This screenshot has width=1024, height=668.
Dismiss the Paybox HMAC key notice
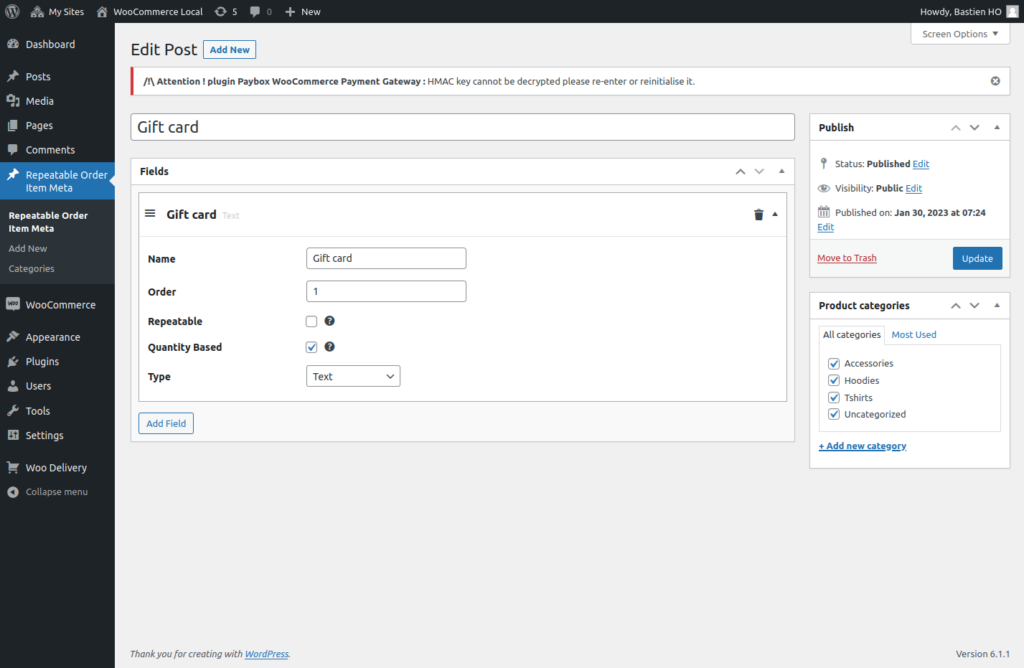pos(995,81)
